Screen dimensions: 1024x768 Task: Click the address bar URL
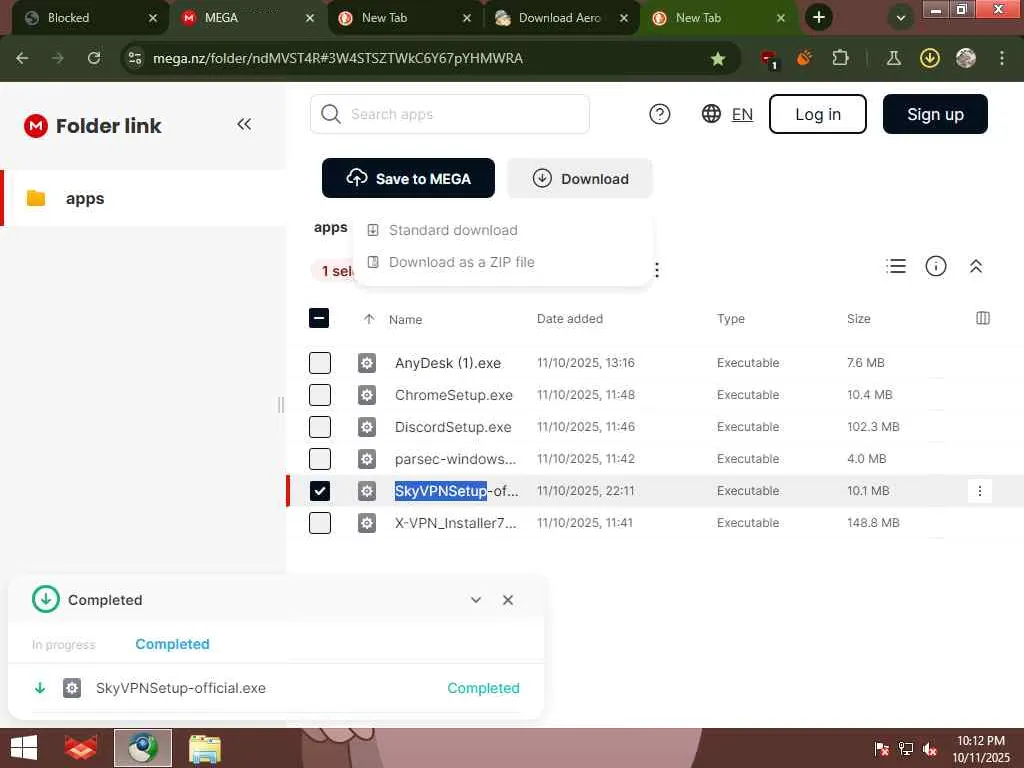[x=338, y=58]
